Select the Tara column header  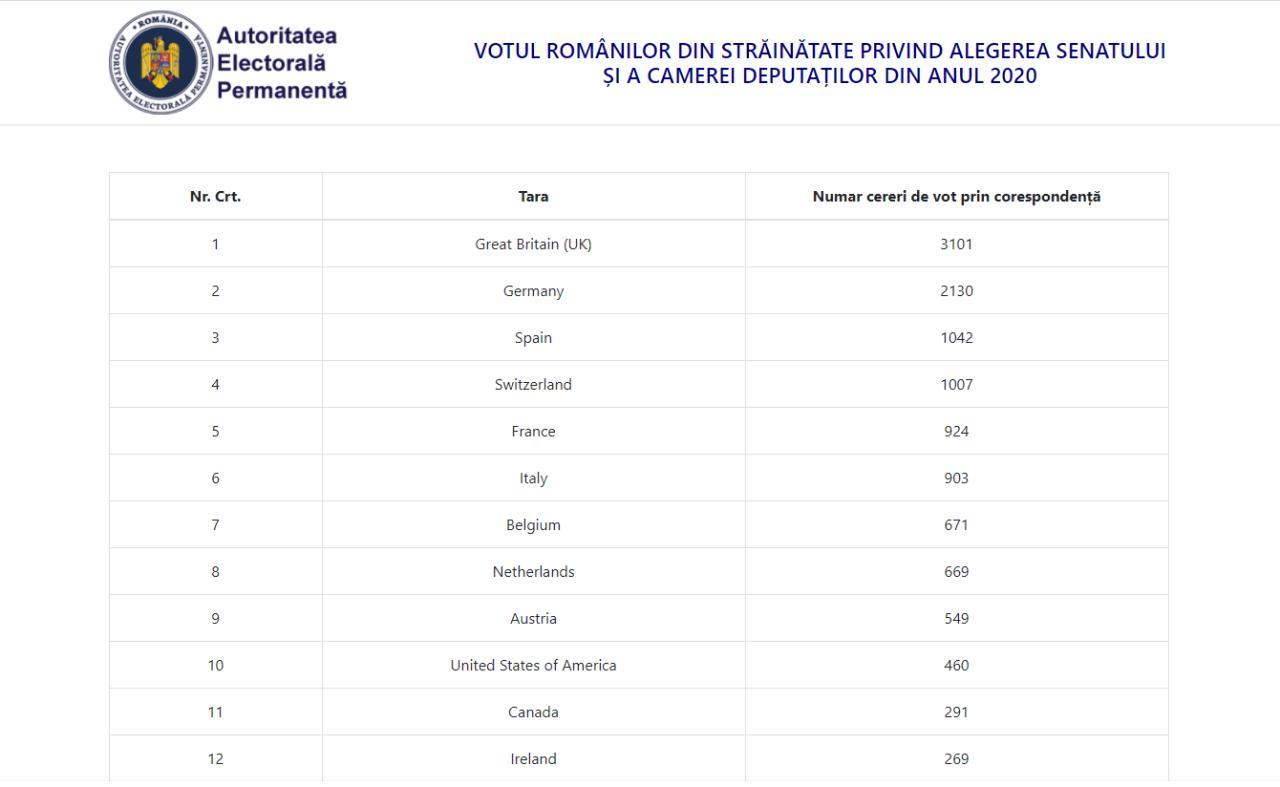click(534, 197)
